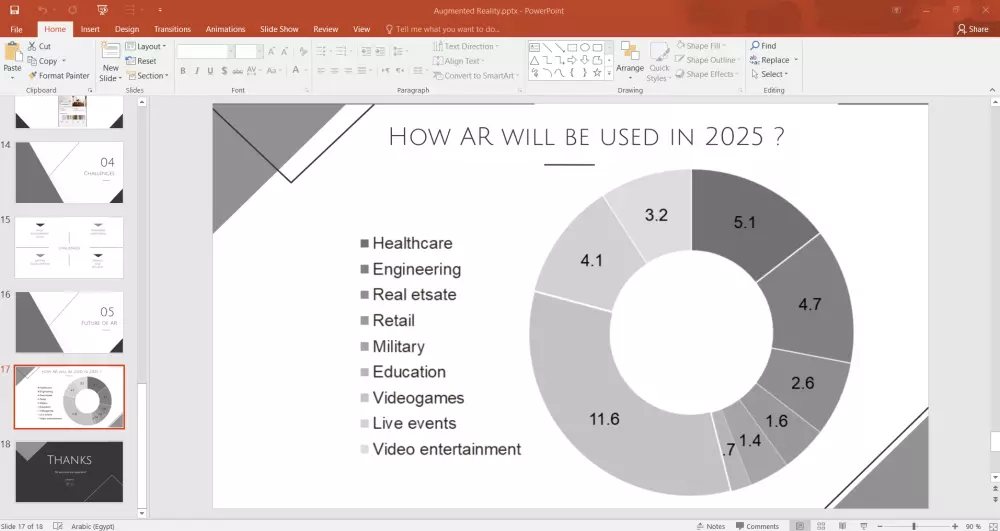Click Convert to SmartArt

tap(475, 75)
